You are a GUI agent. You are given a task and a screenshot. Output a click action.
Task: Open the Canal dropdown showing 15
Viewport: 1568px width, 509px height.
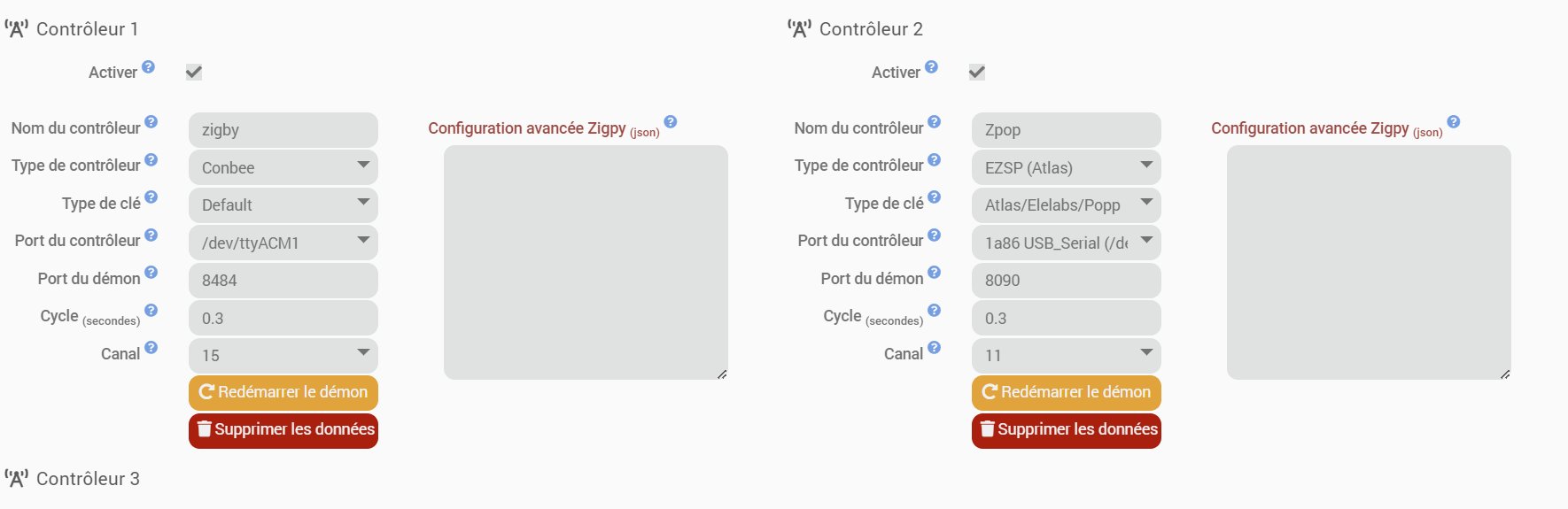pyautogui.click(x=283, y=355)
